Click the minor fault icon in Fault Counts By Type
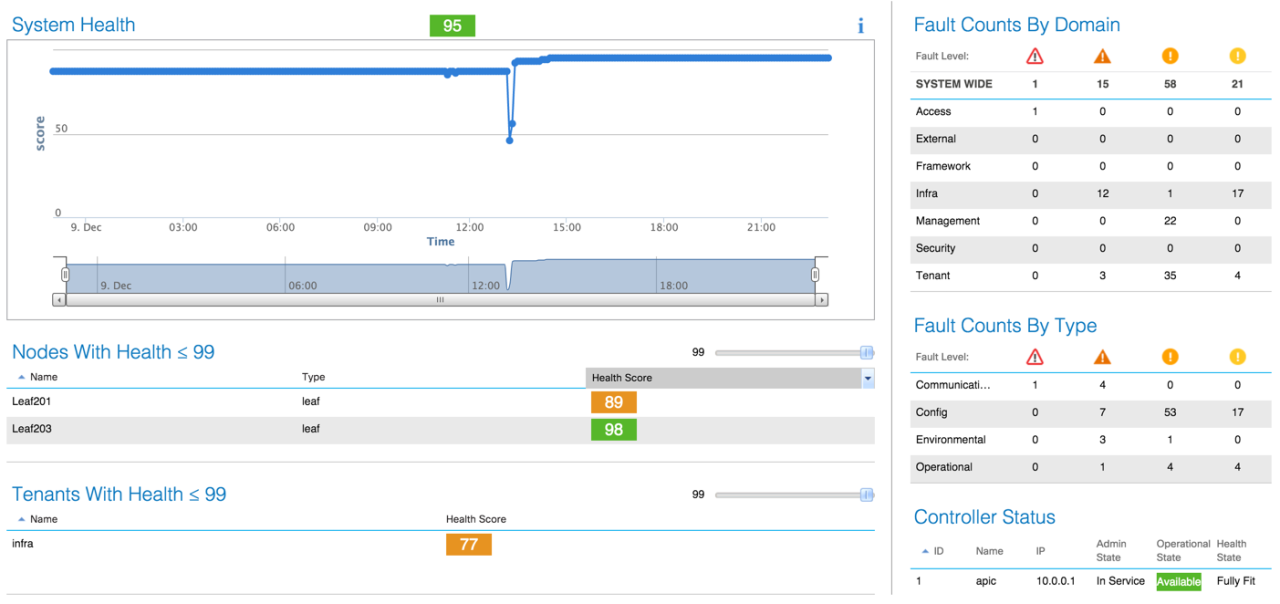This screenshot has width=1280, height=604. (1170, 357)
